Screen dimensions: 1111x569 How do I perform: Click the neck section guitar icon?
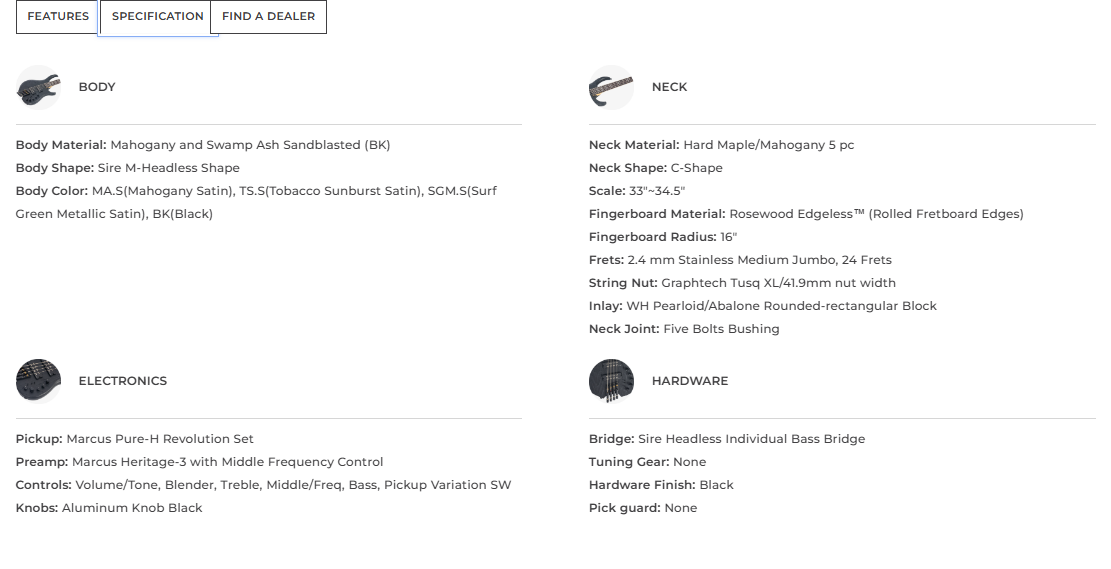[611, 87]
